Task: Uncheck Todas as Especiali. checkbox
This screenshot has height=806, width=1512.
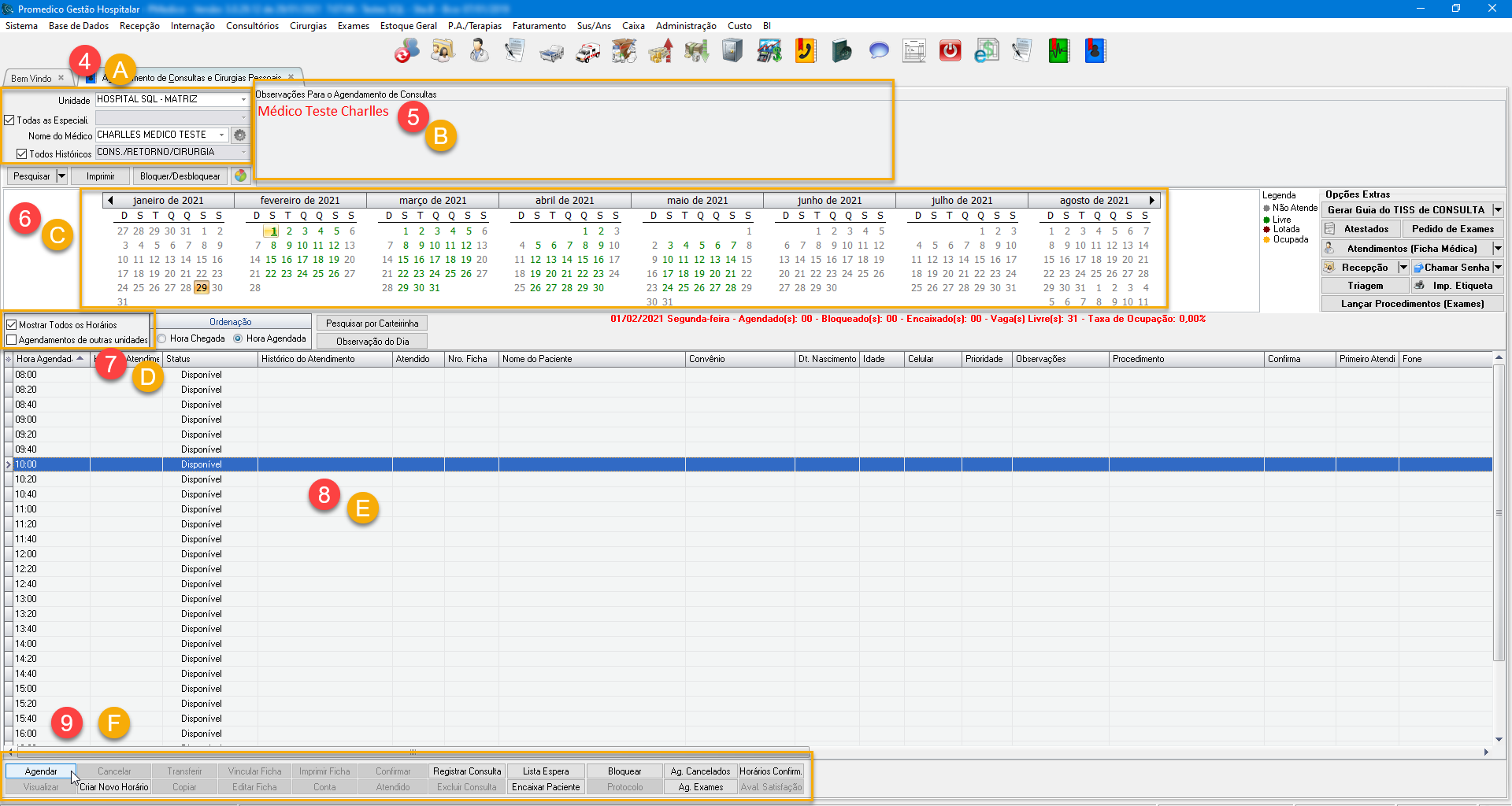Action: (x=9, y=120)
